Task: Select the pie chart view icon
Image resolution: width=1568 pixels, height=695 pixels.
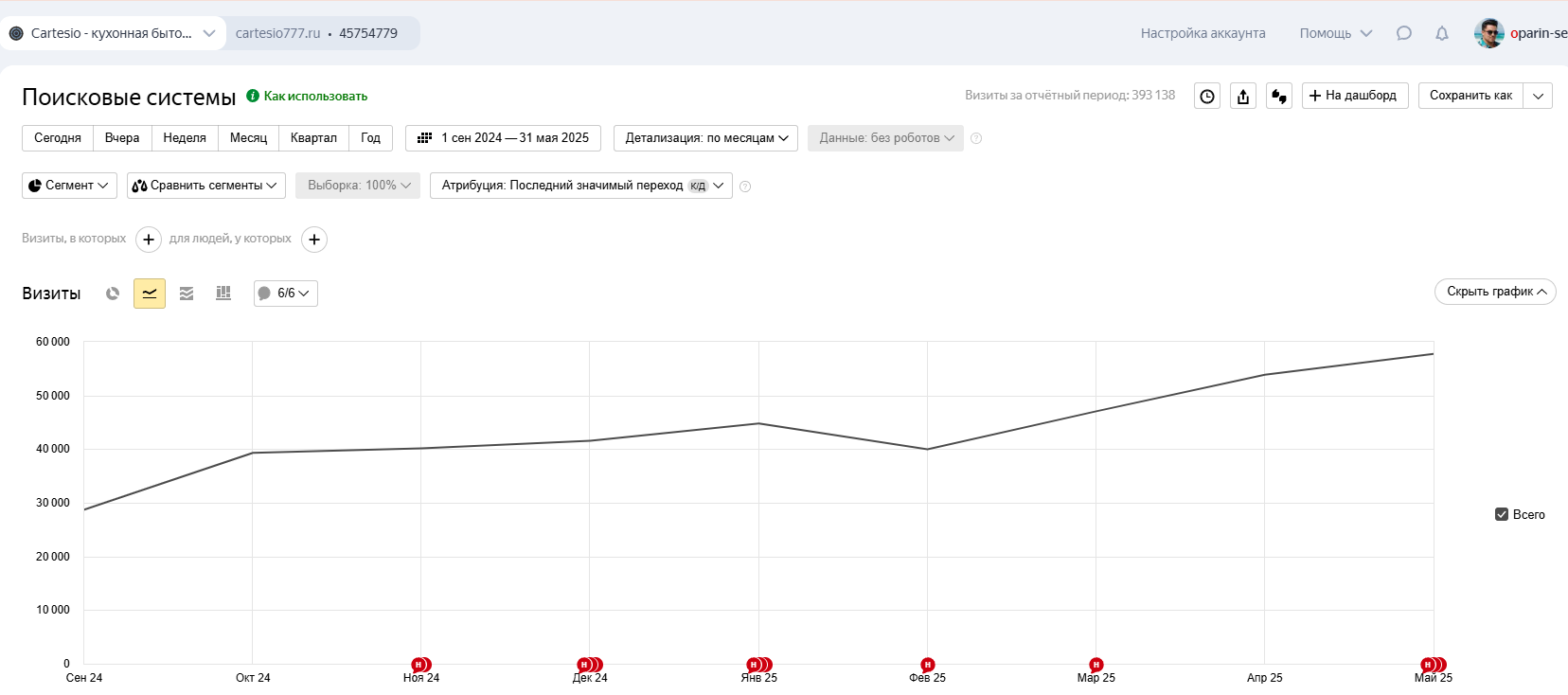Action: [113, 294]
